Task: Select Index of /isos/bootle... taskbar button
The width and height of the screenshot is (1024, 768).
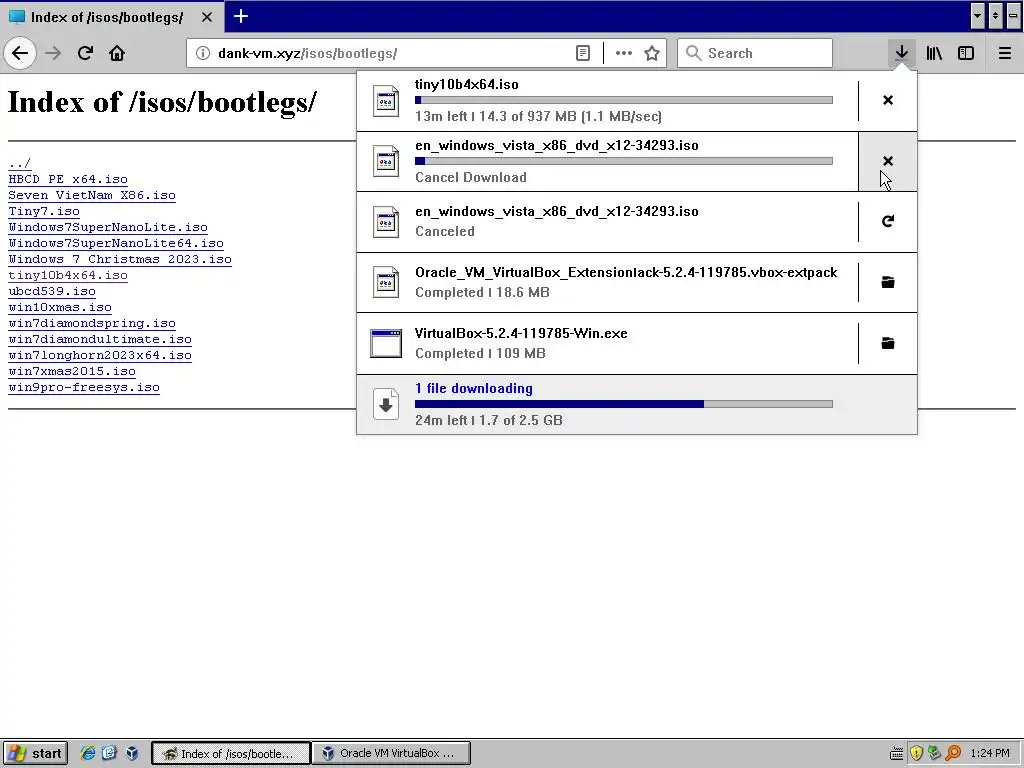Action: click(x=231, y=753)
